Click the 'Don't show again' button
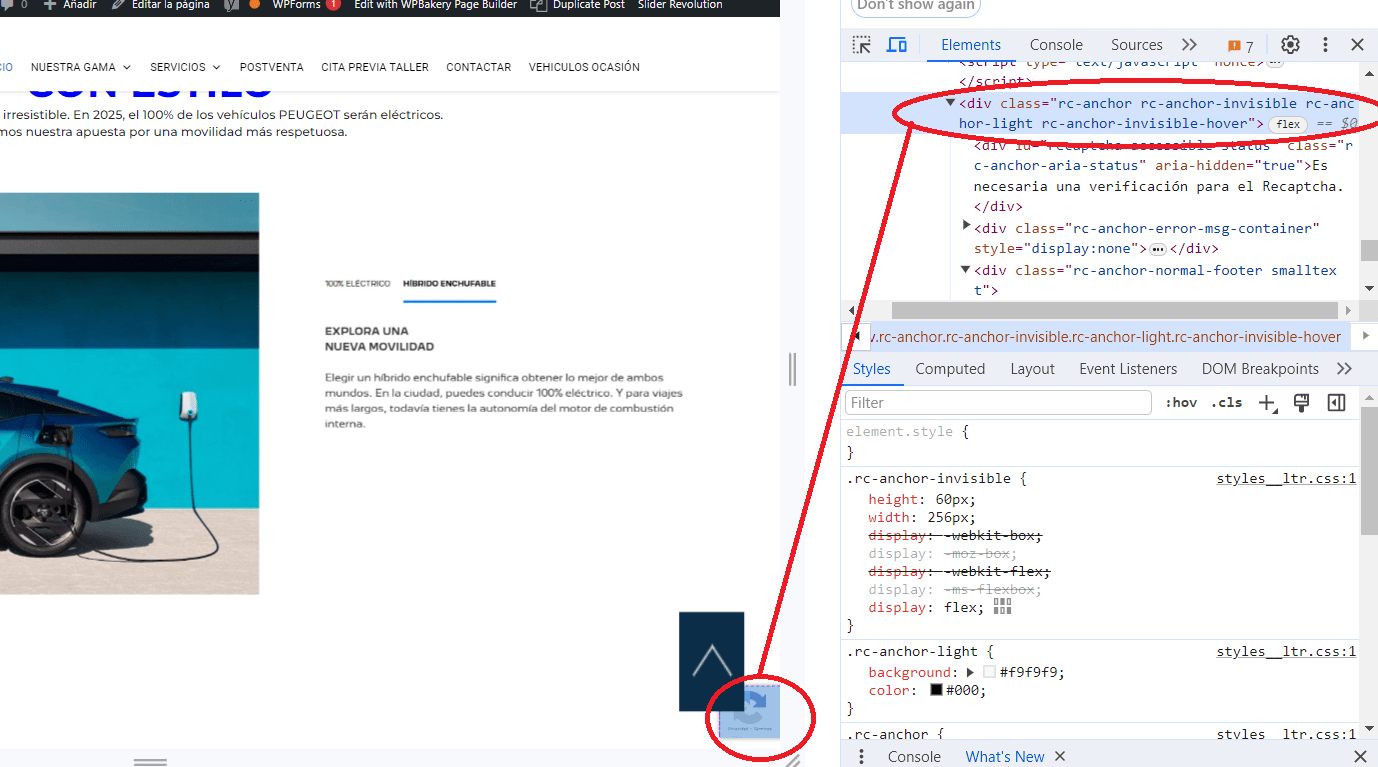 coord(915,7)
